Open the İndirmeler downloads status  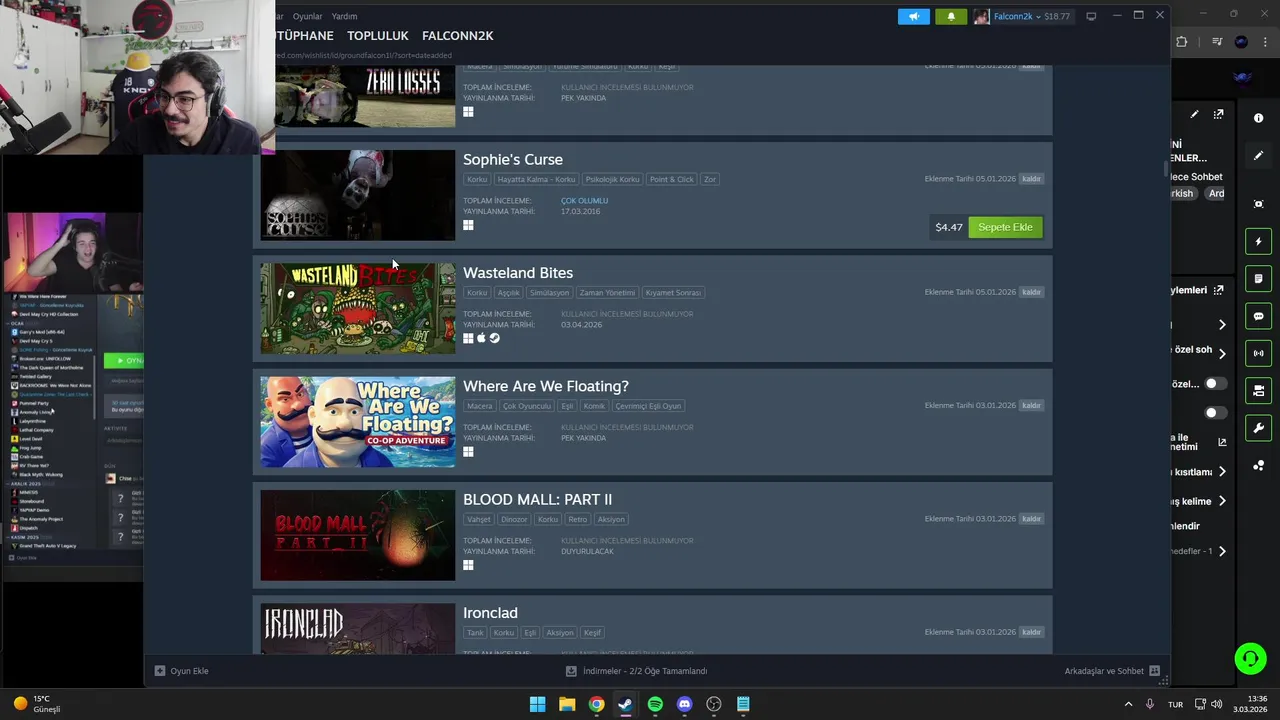637,671
